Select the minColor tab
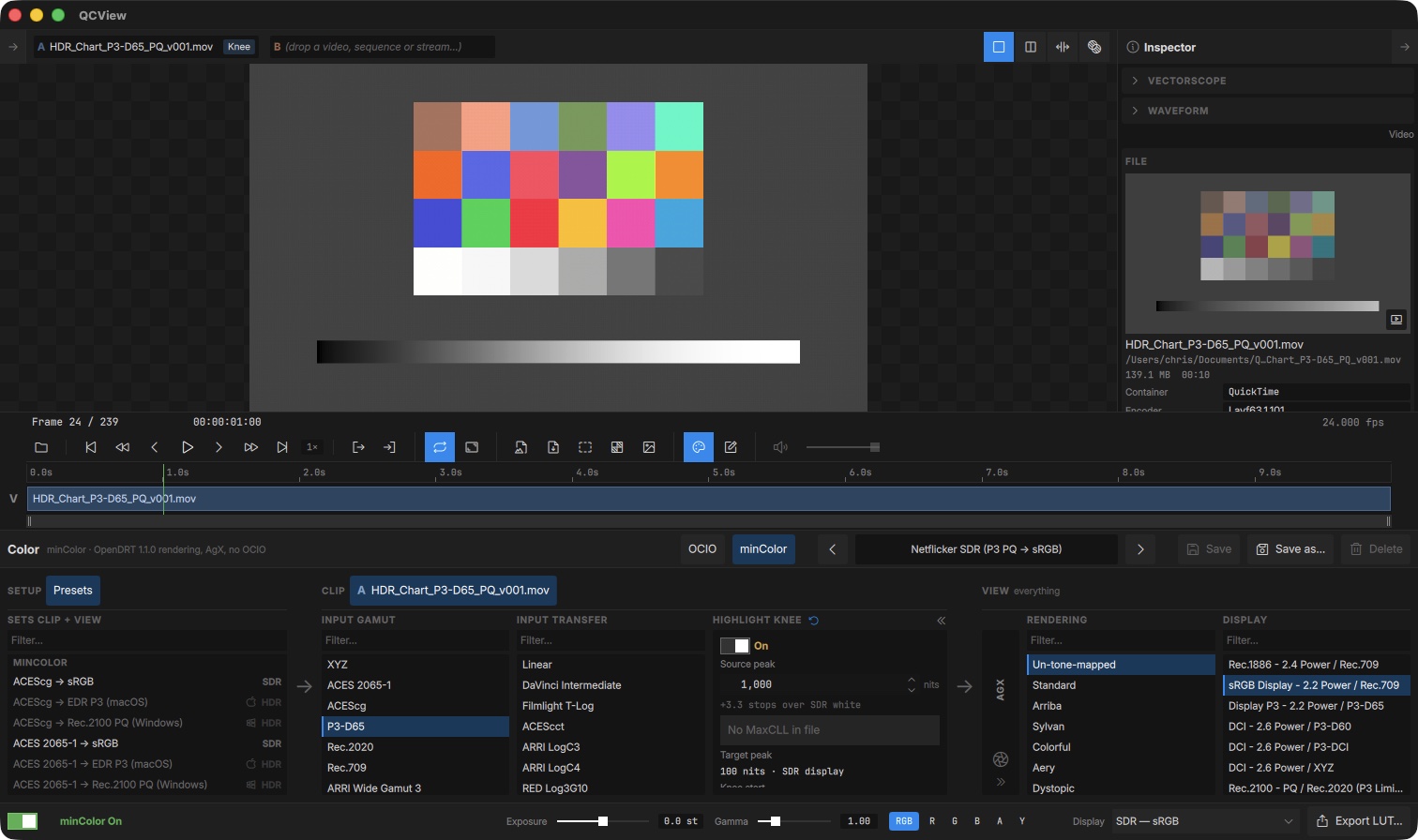Viewport: 1418px width, 840px height. (763, 549)
